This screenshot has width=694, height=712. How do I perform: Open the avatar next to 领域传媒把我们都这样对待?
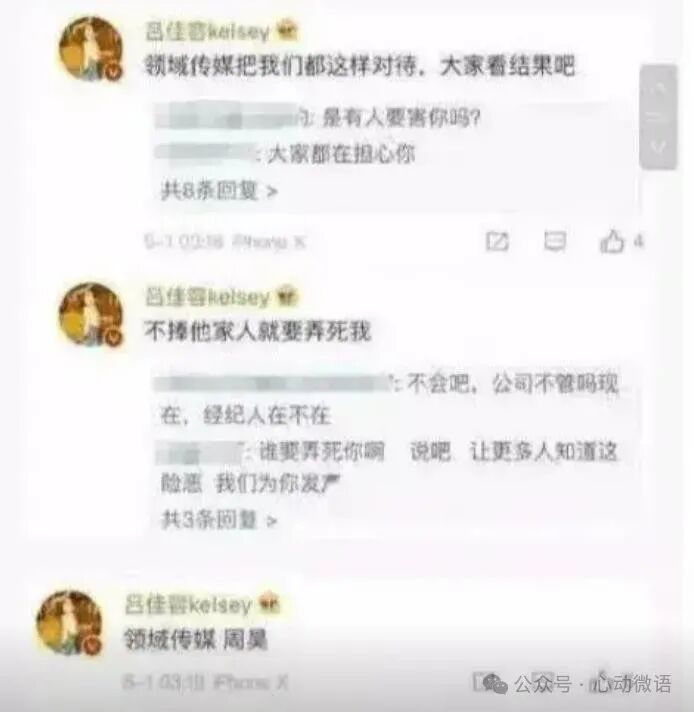(91, 49)
